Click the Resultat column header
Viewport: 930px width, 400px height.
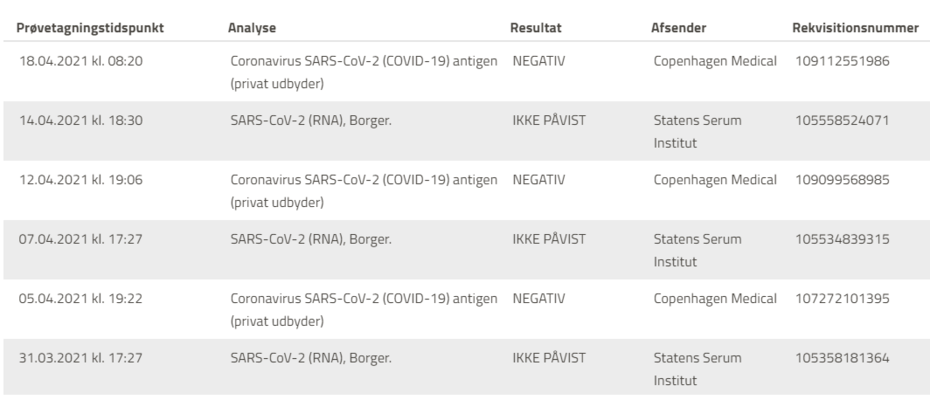click(x=538, y=27)
